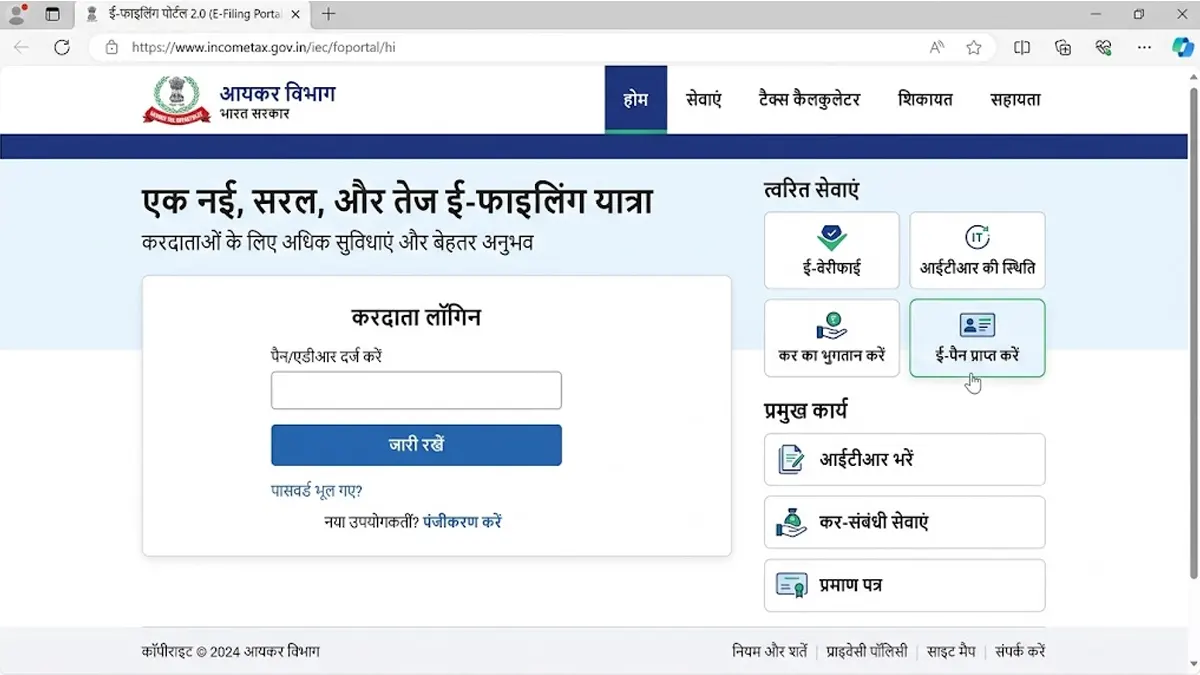Open the tab actions menu icon
The image size is (1200, 675).
[53, 14]
